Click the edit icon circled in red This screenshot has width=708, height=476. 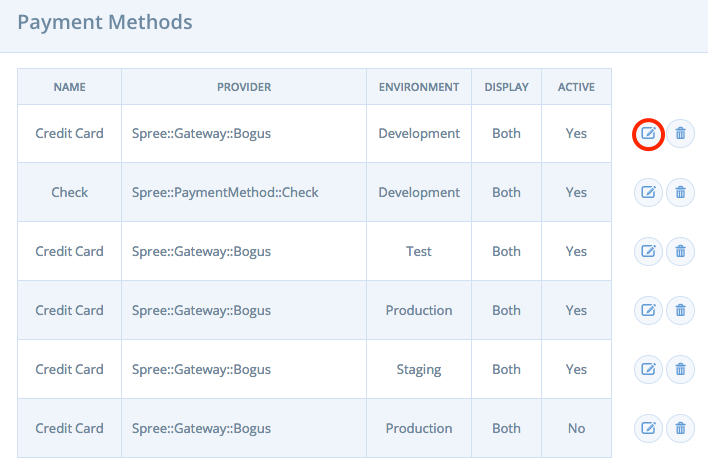(x=648, y=134)
